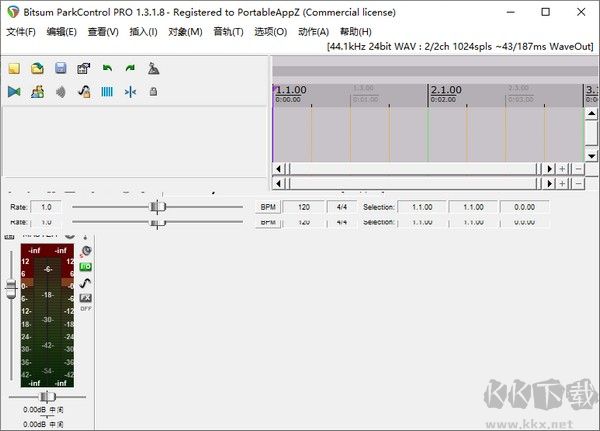Click the New Project toolbar icon
This screenshot has height=431, width=600.
(14, 68)
